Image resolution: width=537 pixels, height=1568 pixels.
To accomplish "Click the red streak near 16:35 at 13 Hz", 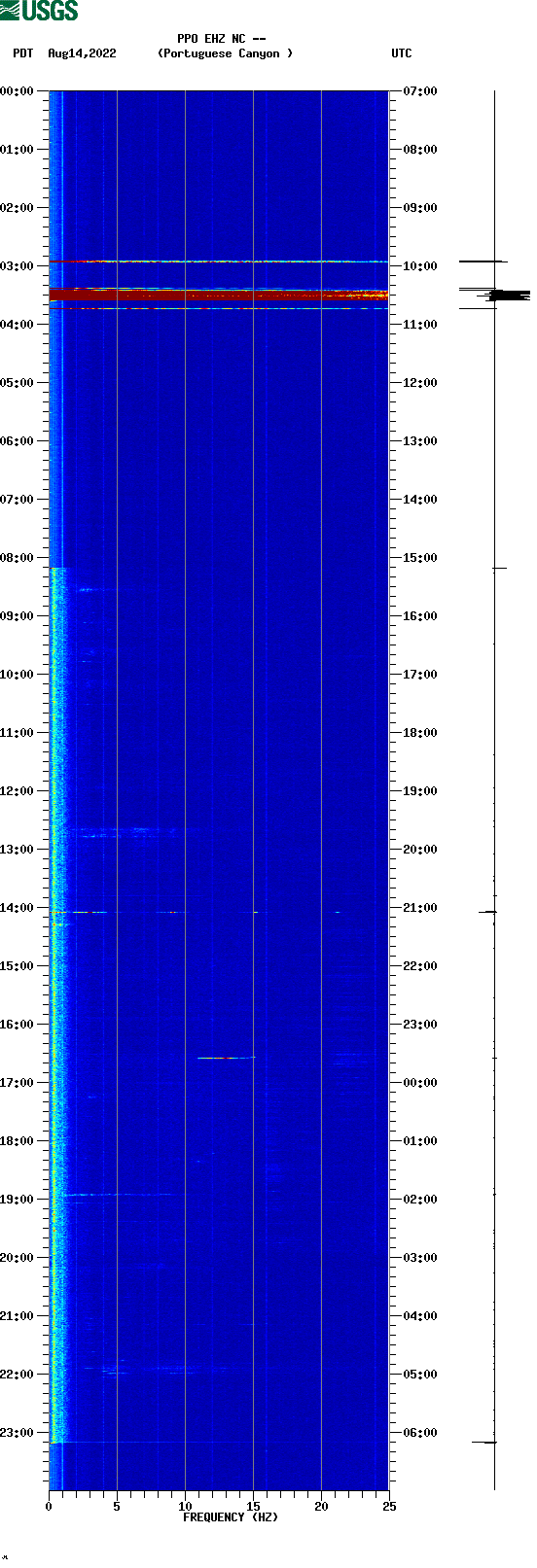I will click(x=226, y=1058).
